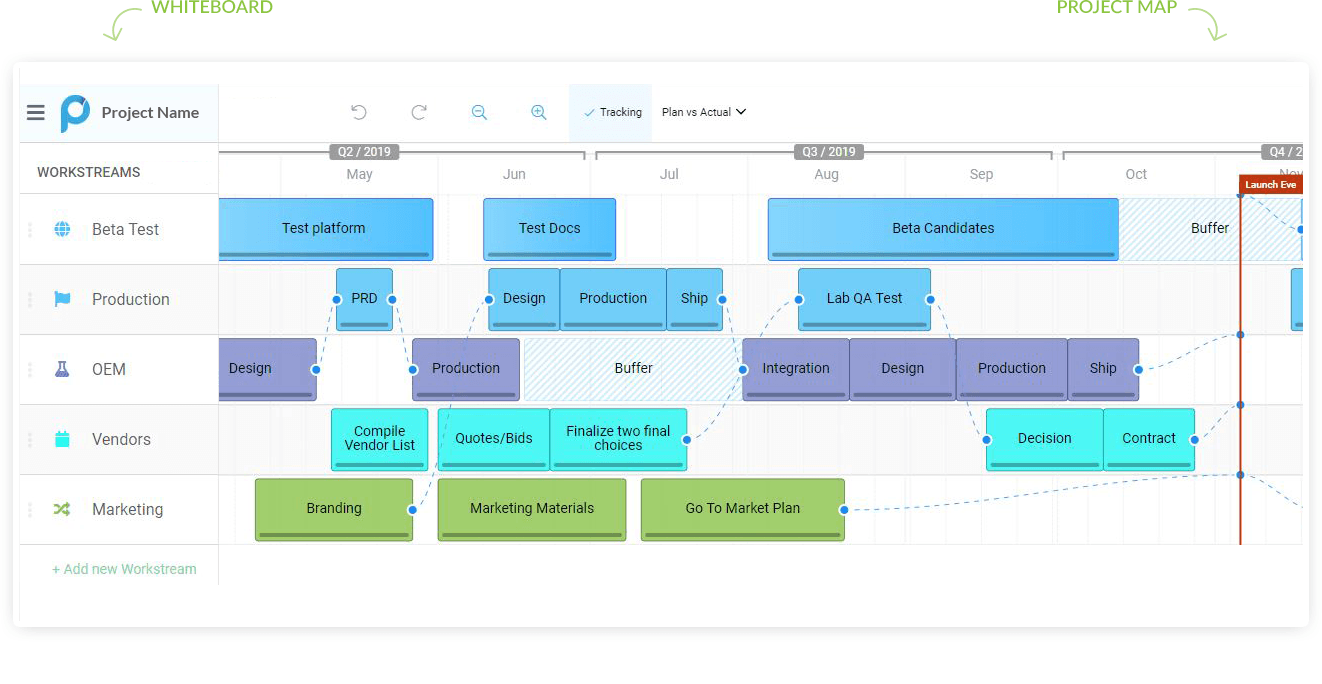Grab the OEM row drag handle
1322x684 pixels.
[30, 370]
